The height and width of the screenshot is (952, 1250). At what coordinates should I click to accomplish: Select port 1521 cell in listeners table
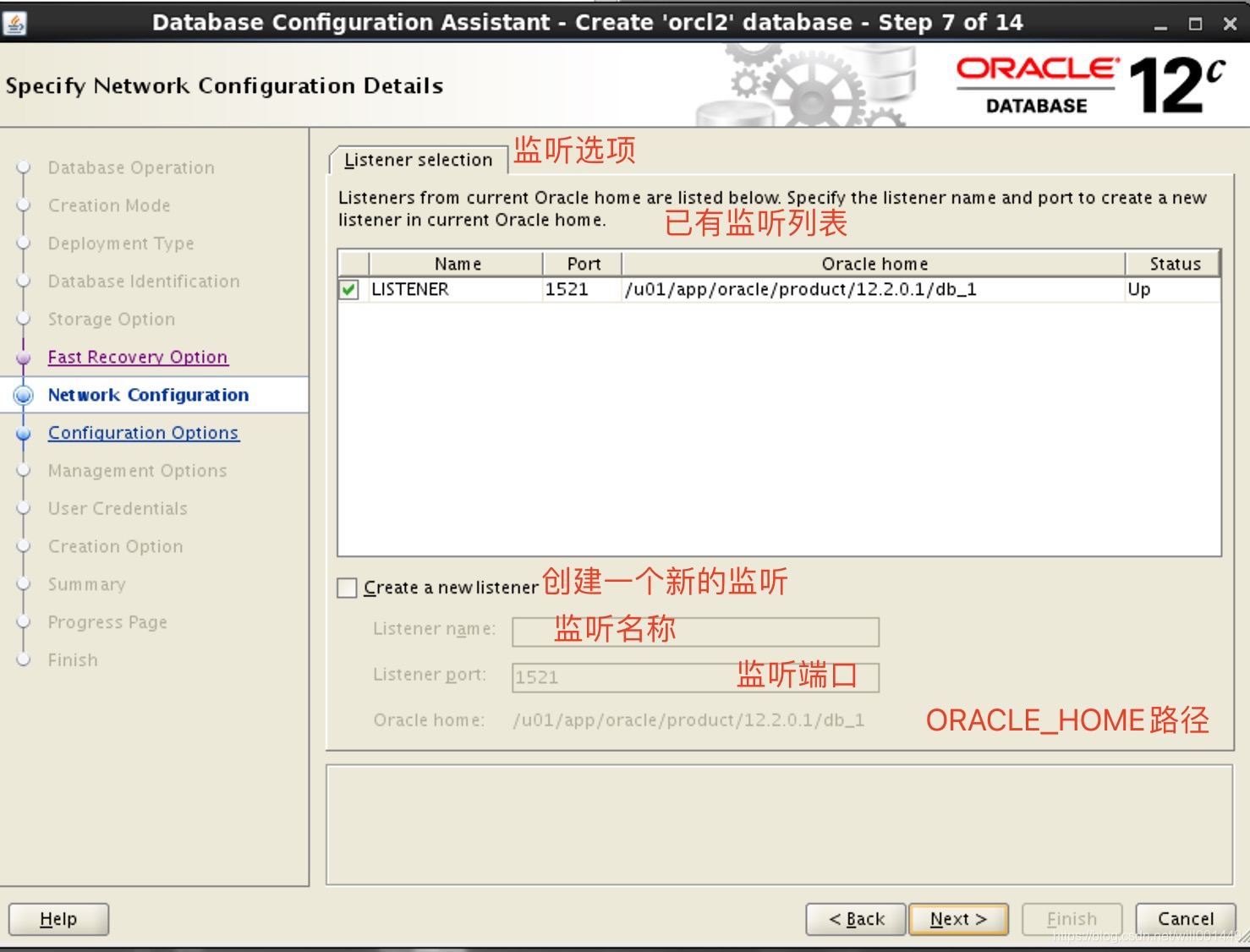coord(583,289)
